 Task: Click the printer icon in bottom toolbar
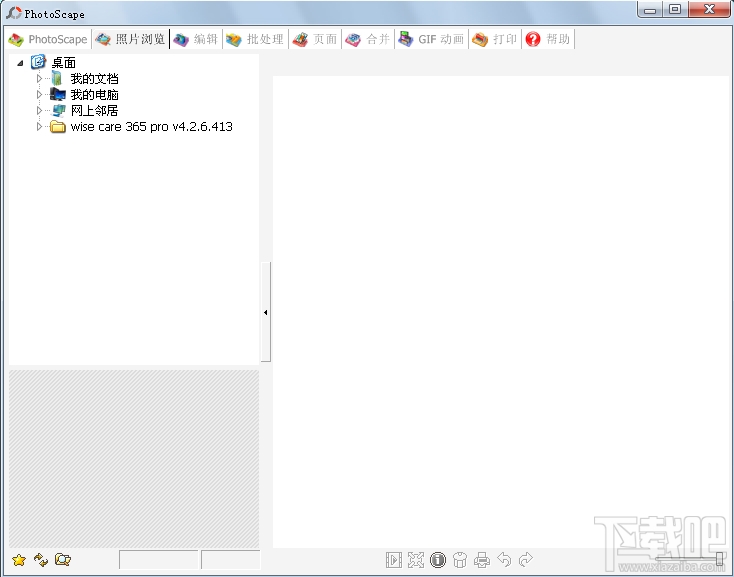click(482, 560)
